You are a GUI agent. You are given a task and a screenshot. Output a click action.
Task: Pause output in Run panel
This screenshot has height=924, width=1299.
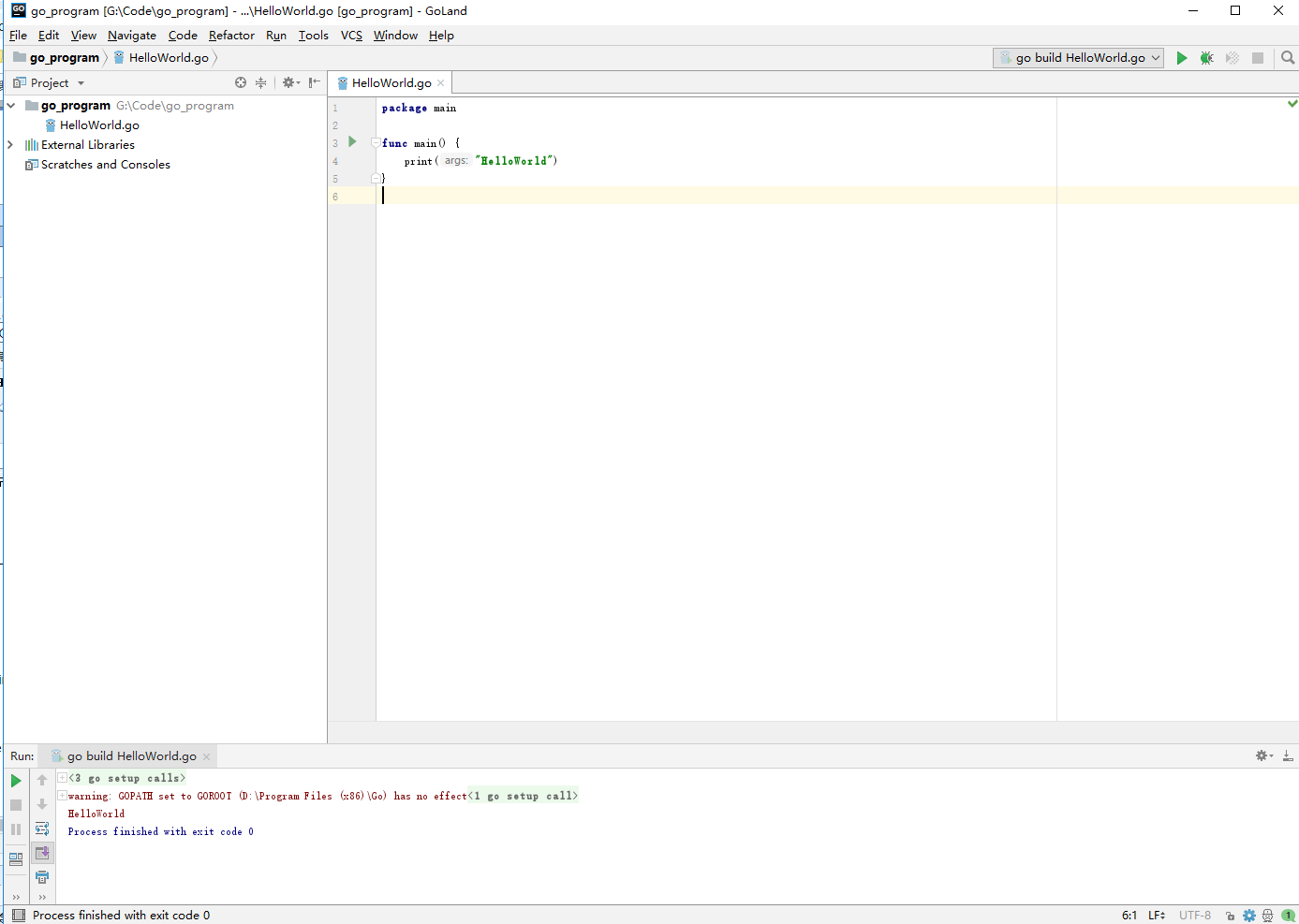[16, 829]
